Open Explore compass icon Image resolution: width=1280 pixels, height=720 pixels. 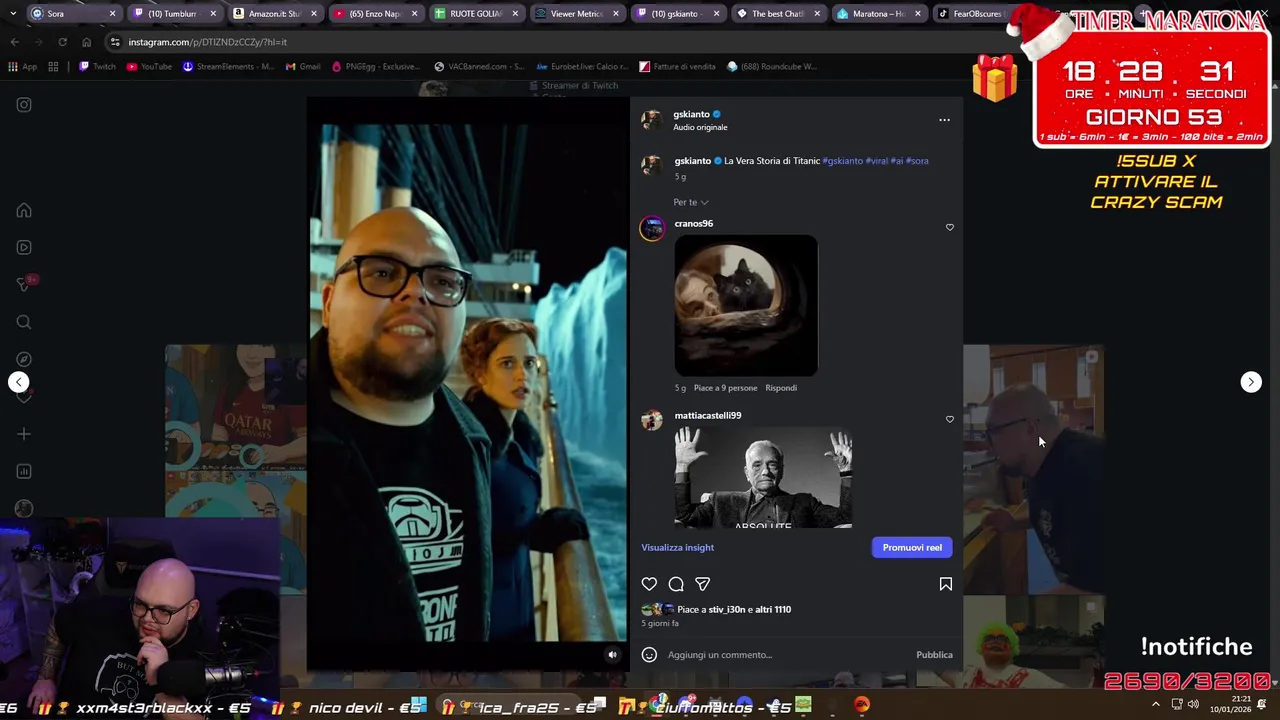24,359
